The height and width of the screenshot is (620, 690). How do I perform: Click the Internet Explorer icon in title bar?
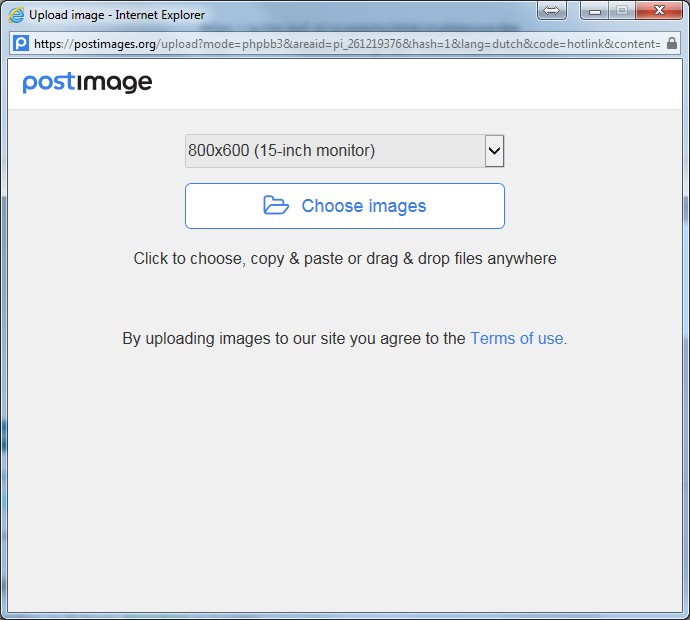click(x=16, y=15)
